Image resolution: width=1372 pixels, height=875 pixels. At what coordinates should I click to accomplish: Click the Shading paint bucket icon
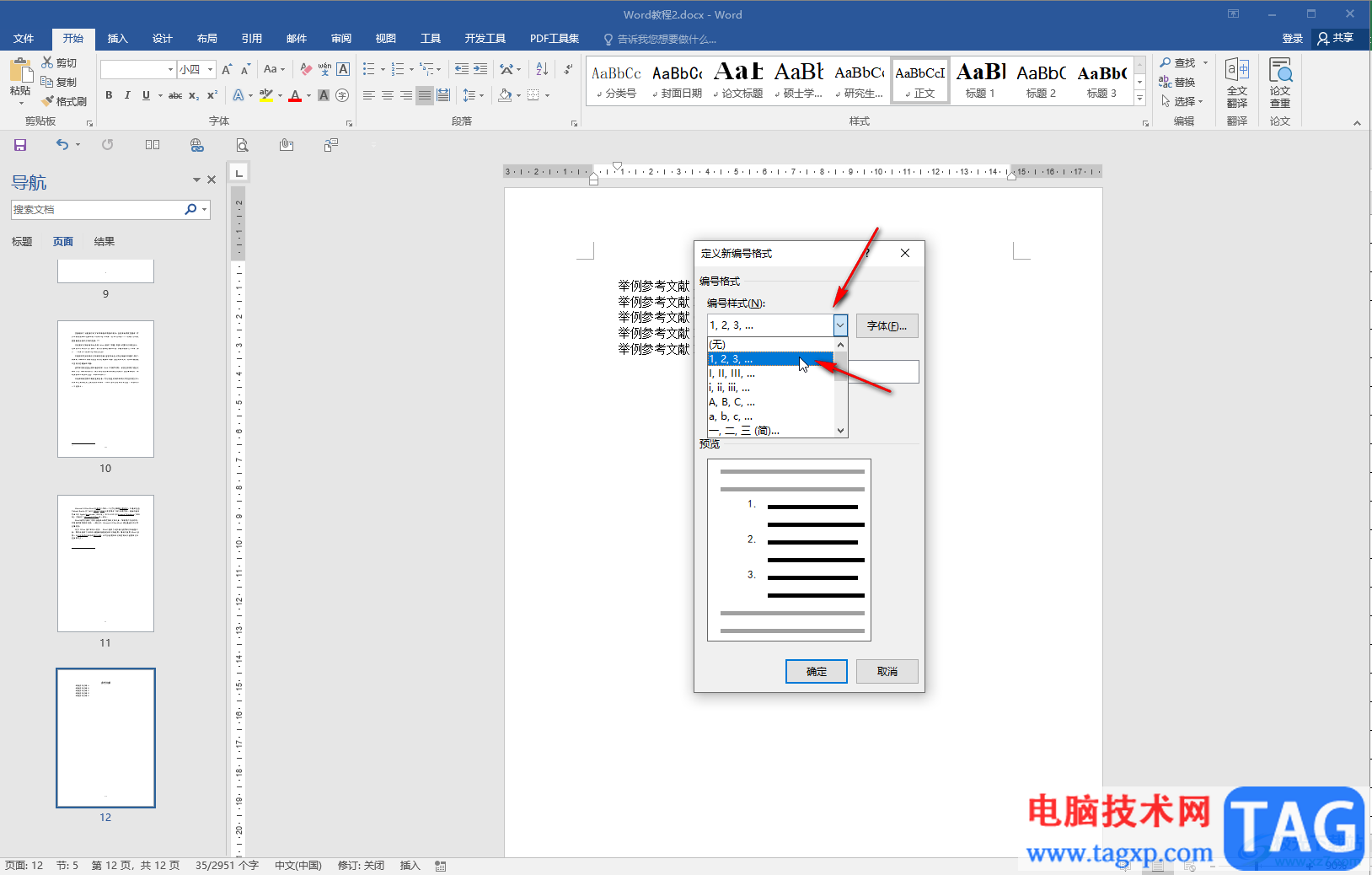tap(505, 95)
